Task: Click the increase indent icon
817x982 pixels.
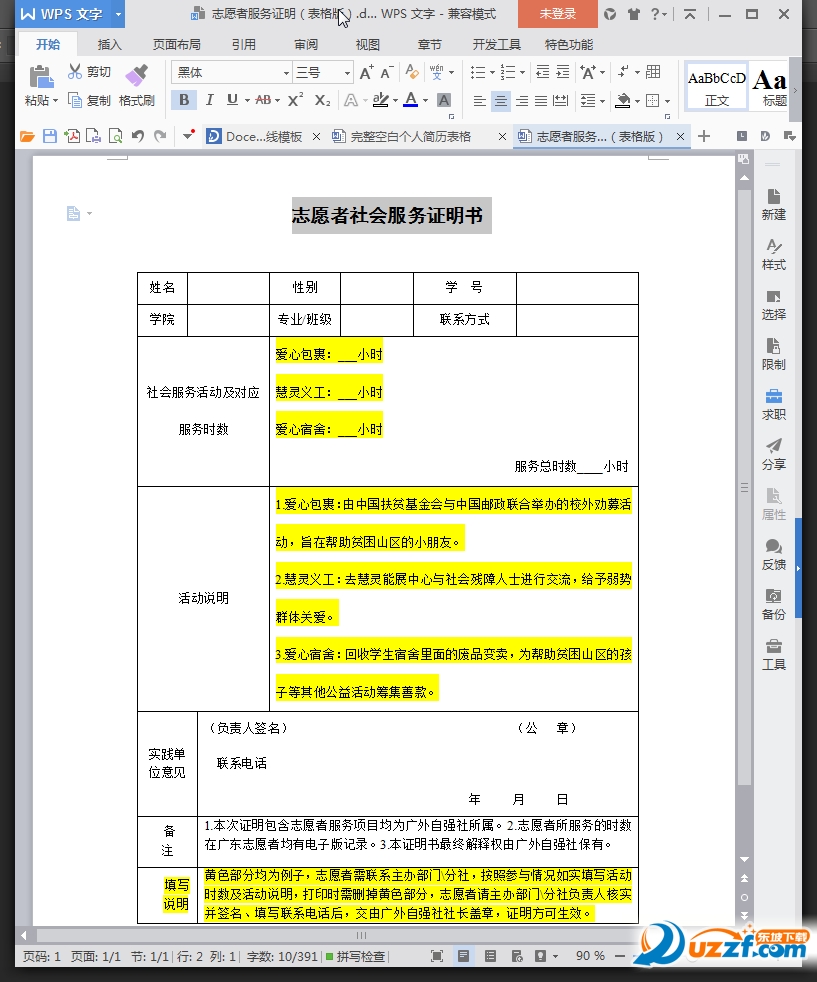Action: 563,72
